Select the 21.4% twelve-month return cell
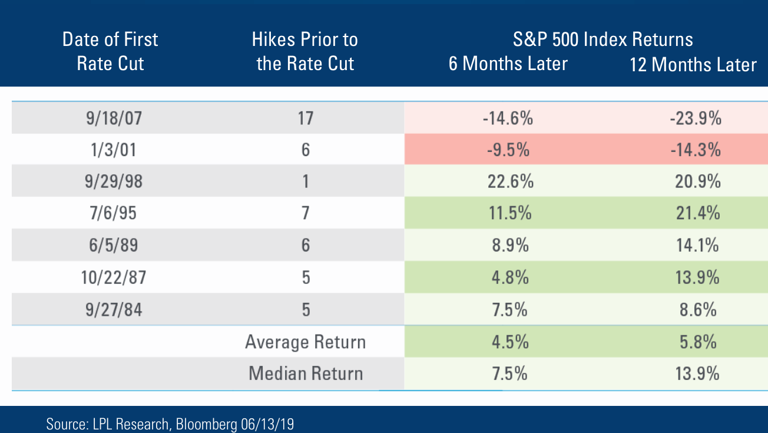Screen dimensions: 768x433 (x=698, y=213)
